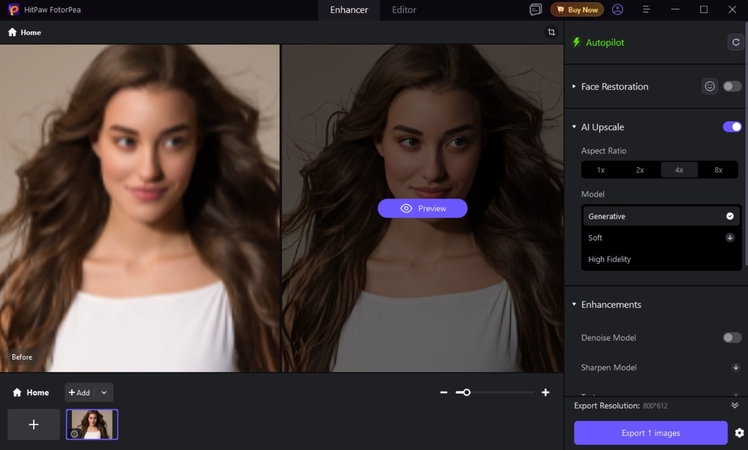Click the Aspect Ratio label
Screen dimensions: 748x450
click(603, 150)
